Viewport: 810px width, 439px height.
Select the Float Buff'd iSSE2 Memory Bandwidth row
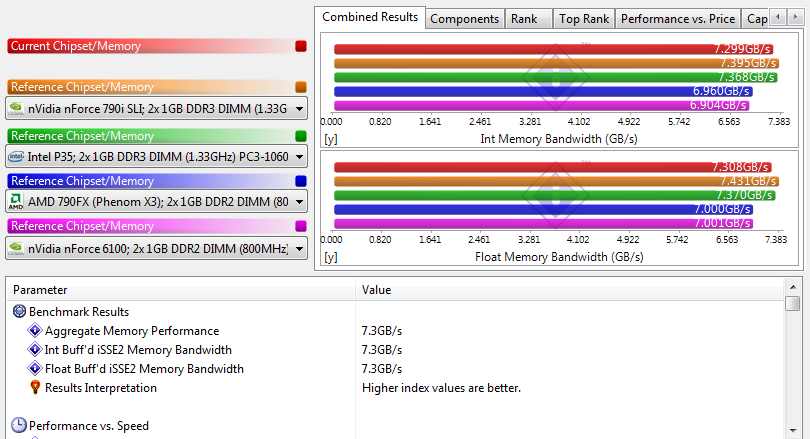395,369
